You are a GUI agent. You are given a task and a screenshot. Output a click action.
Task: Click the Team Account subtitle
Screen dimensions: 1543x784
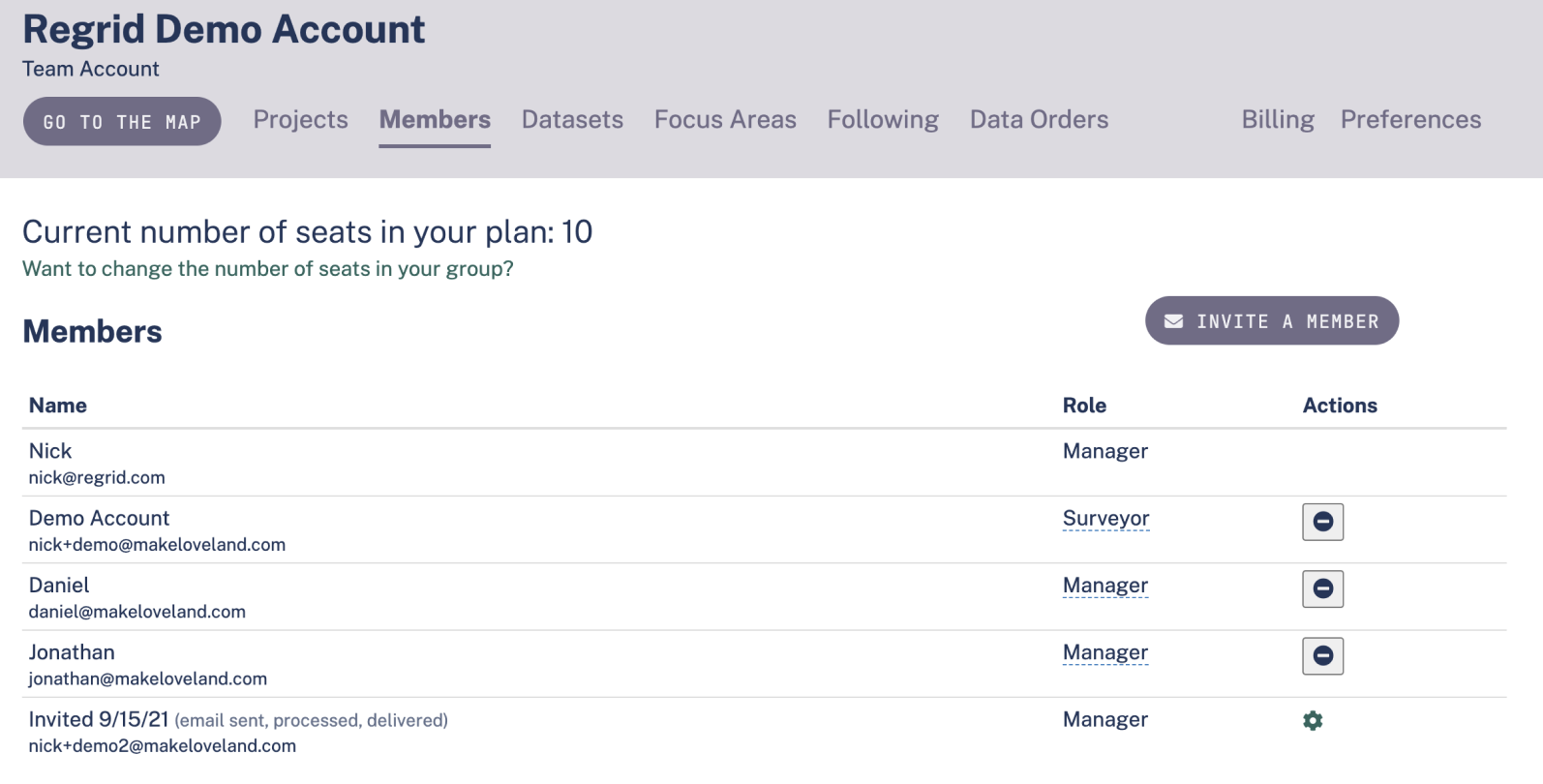91,69
